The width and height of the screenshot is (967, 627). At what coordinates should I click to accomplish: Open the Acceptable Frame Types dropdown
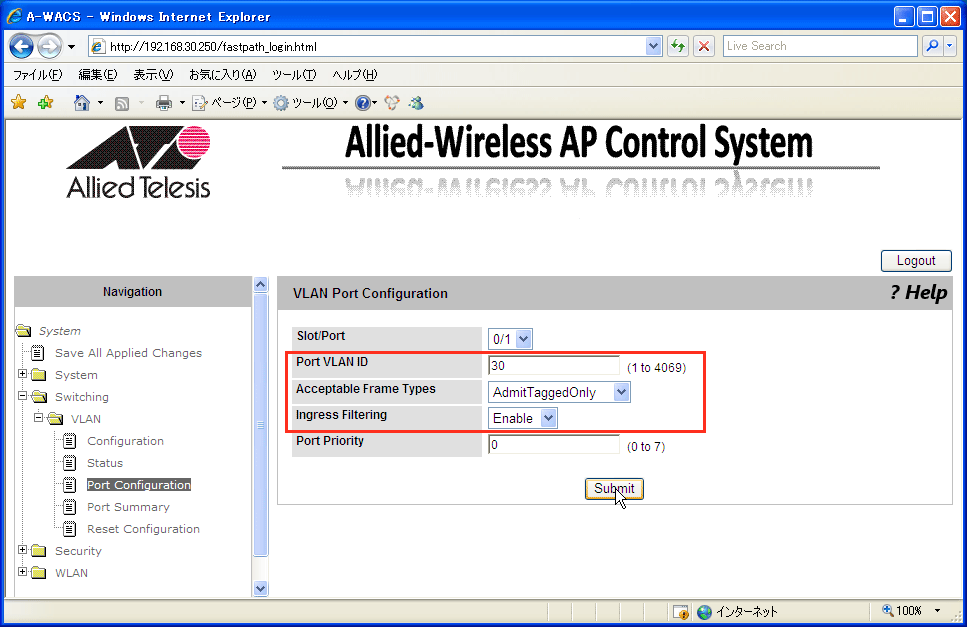click(x=559, y=392)
